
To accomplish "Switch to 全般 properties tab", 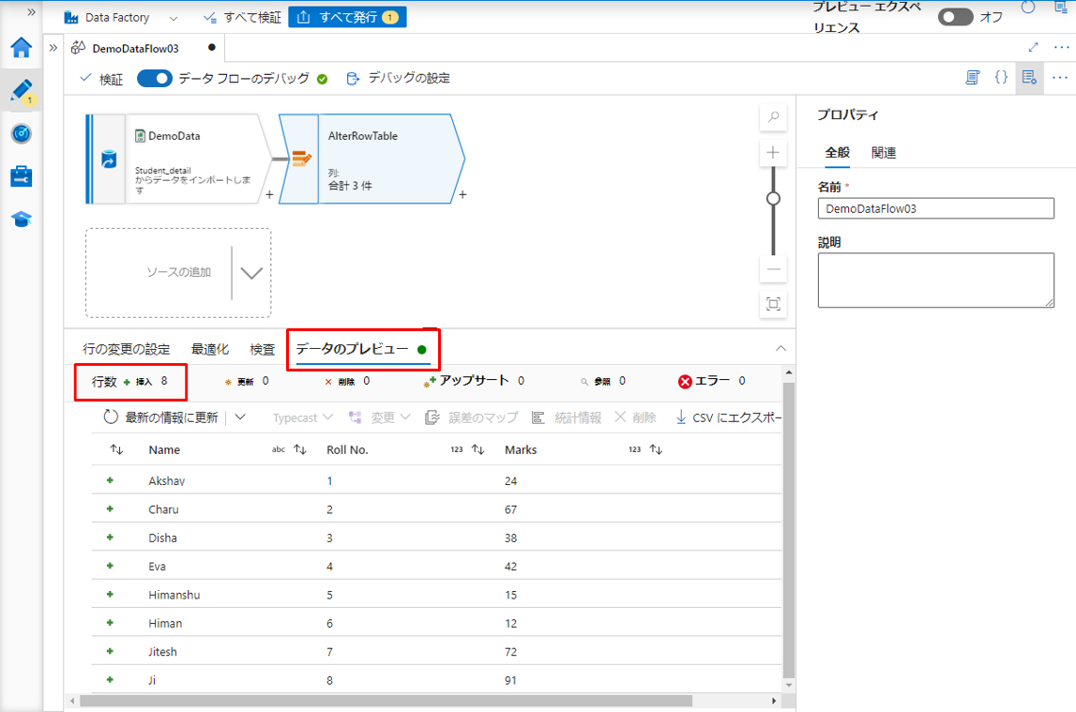I will point(837,153).
